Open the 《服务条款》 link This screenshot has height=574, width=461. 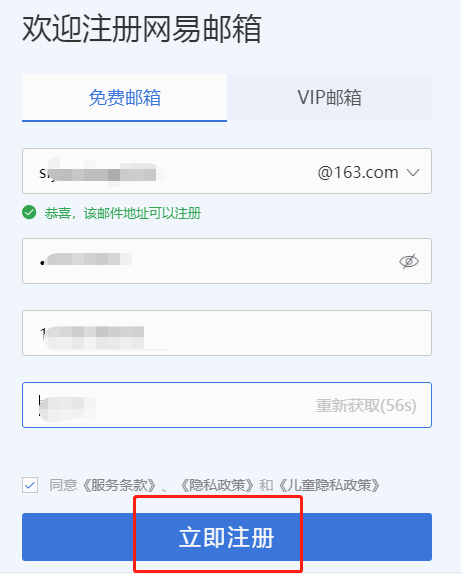tap(119, 485)
